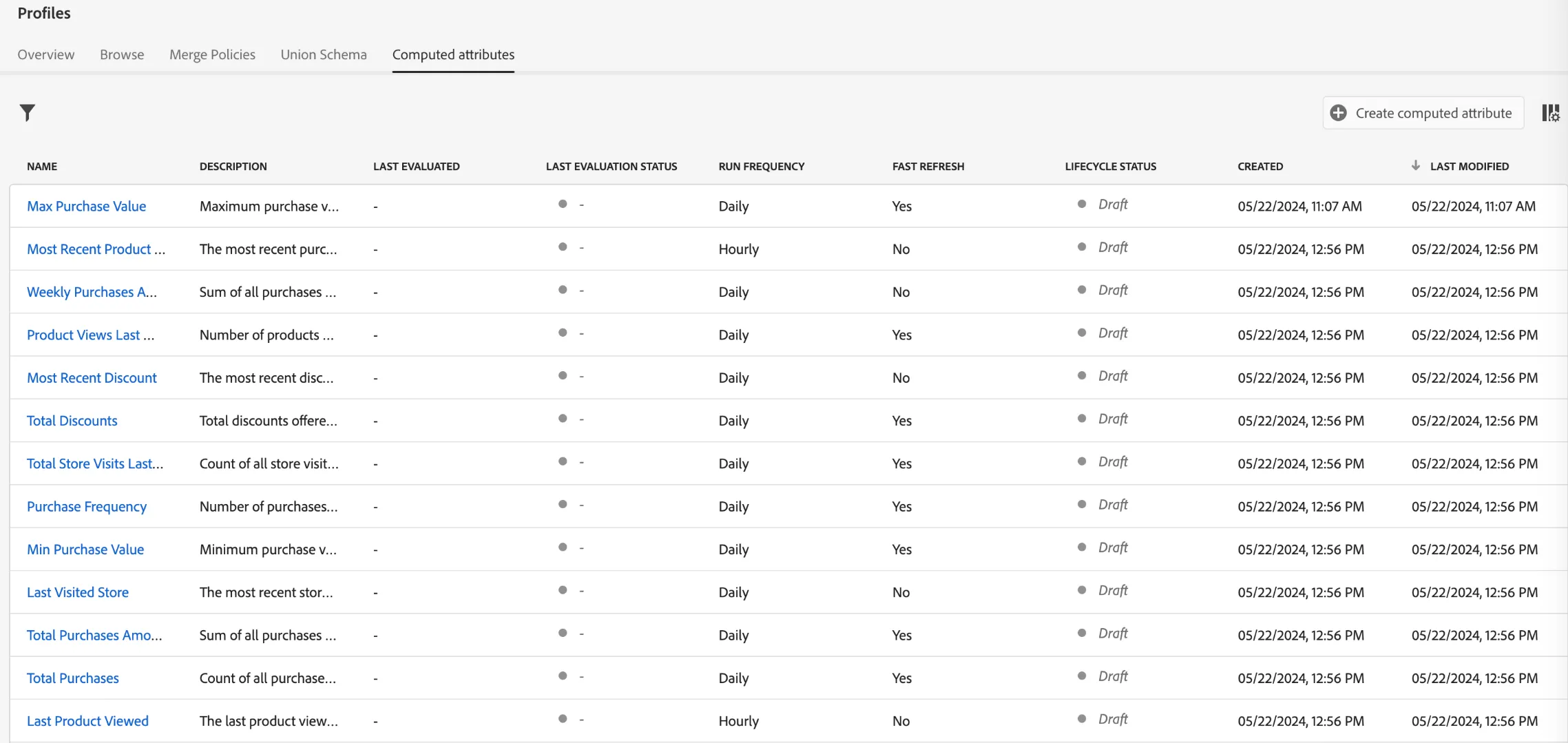Click 'No' fast refresh in Last Visited Store row

[901, 592]
